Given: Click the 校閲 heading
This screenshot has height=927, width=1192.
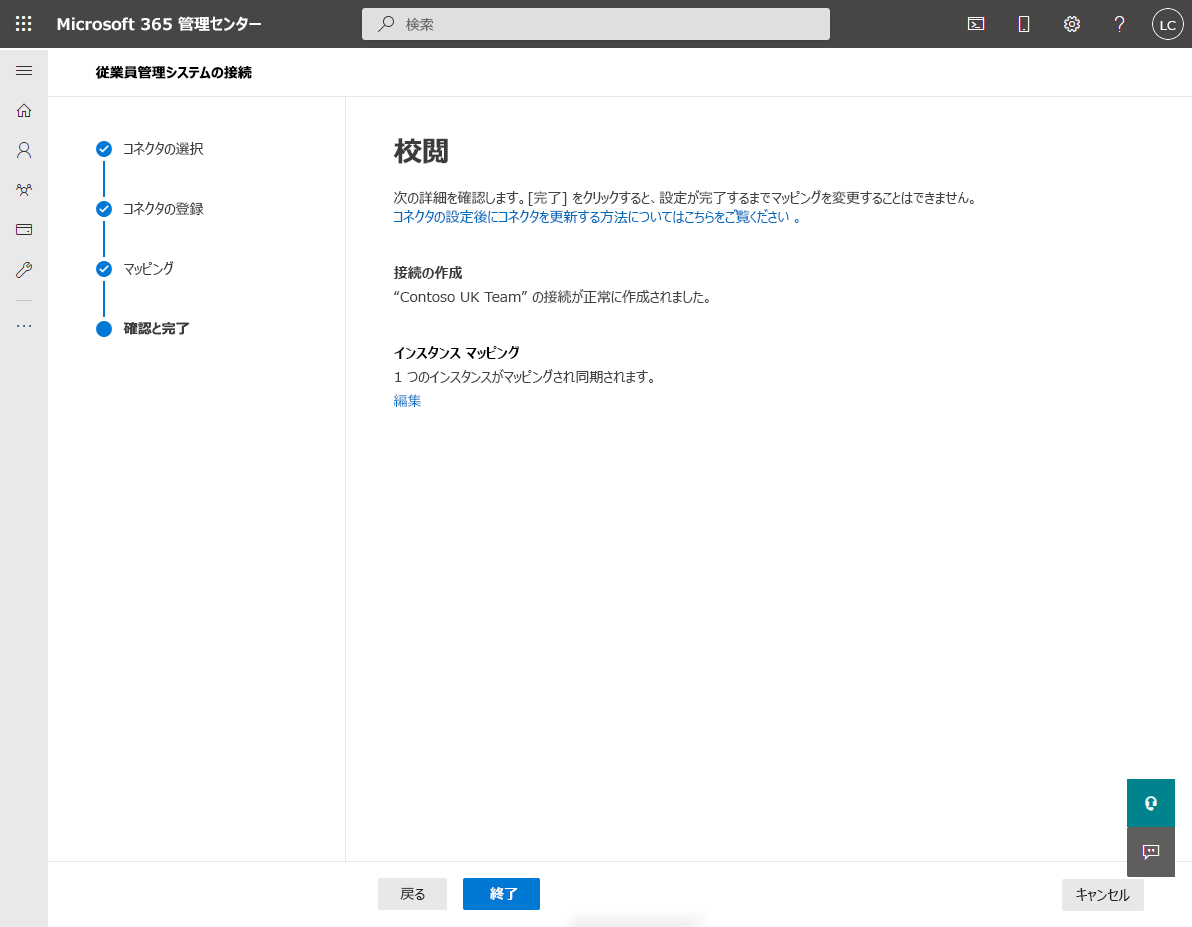Looking at the screenshot, I should [x=421, y=151].
